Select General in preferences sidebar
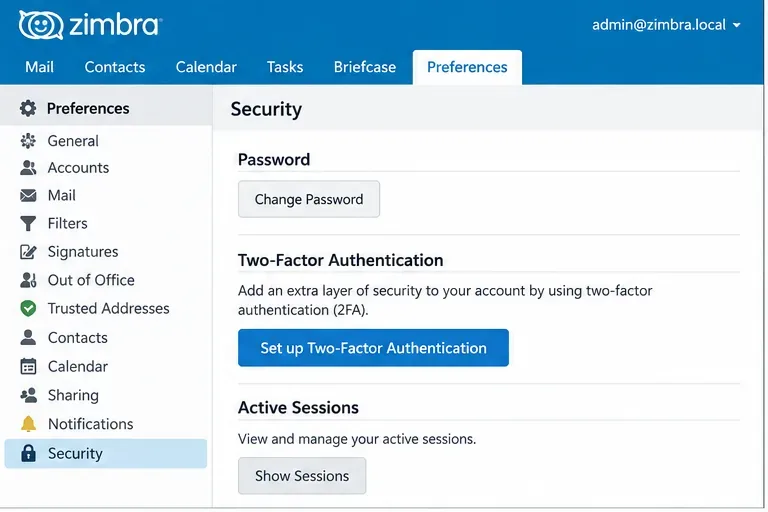The height and width of the screenshot is (512, 768). [x=73, y=141]
